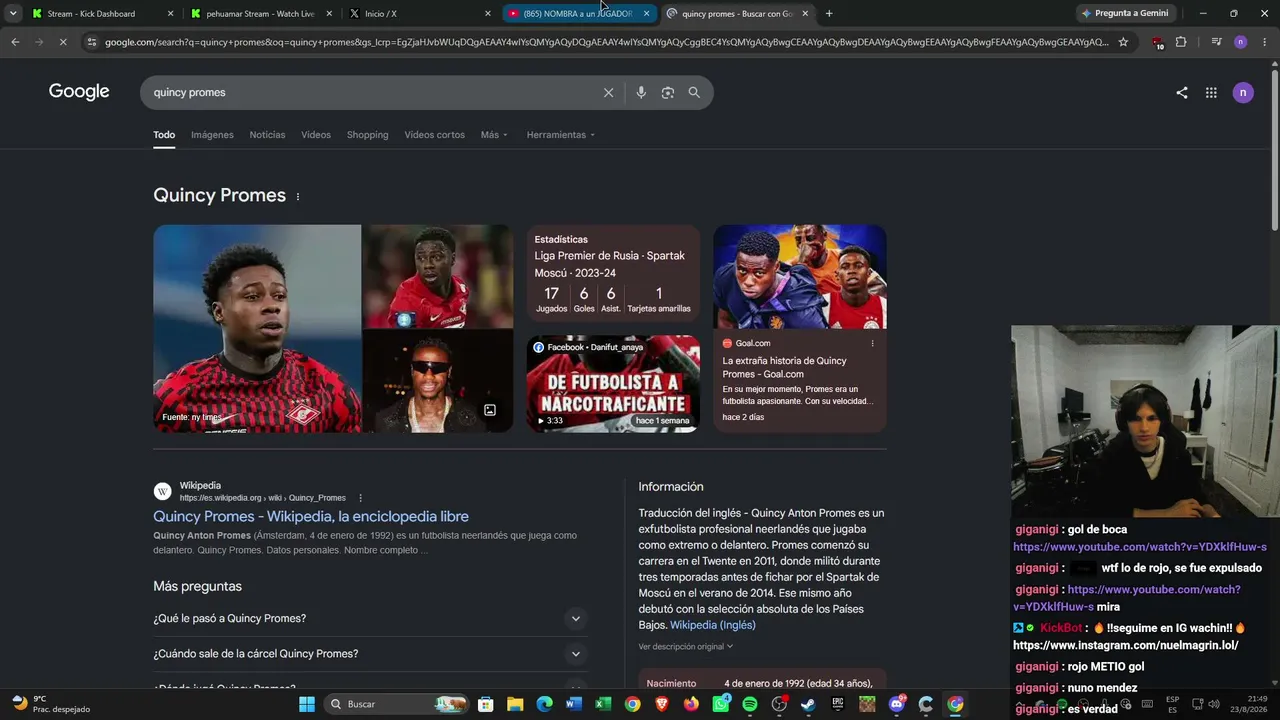
Task: Click the quincy promes search field
Action: pyautogui.click(x=370, y=92)
